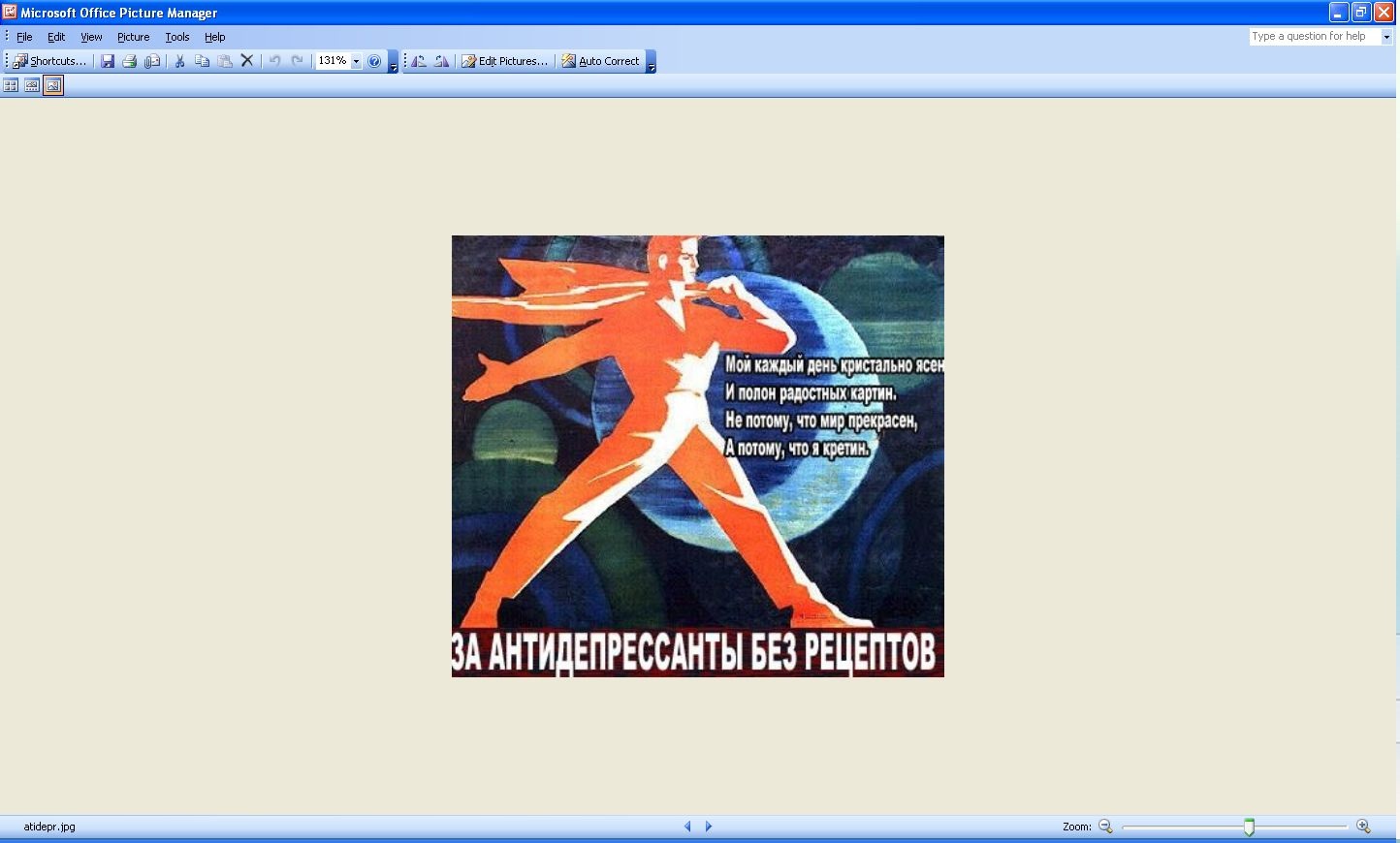Screen dimensions: 1400x843
Task: Switch to Thumbnail view
Action: click(11, 85)
